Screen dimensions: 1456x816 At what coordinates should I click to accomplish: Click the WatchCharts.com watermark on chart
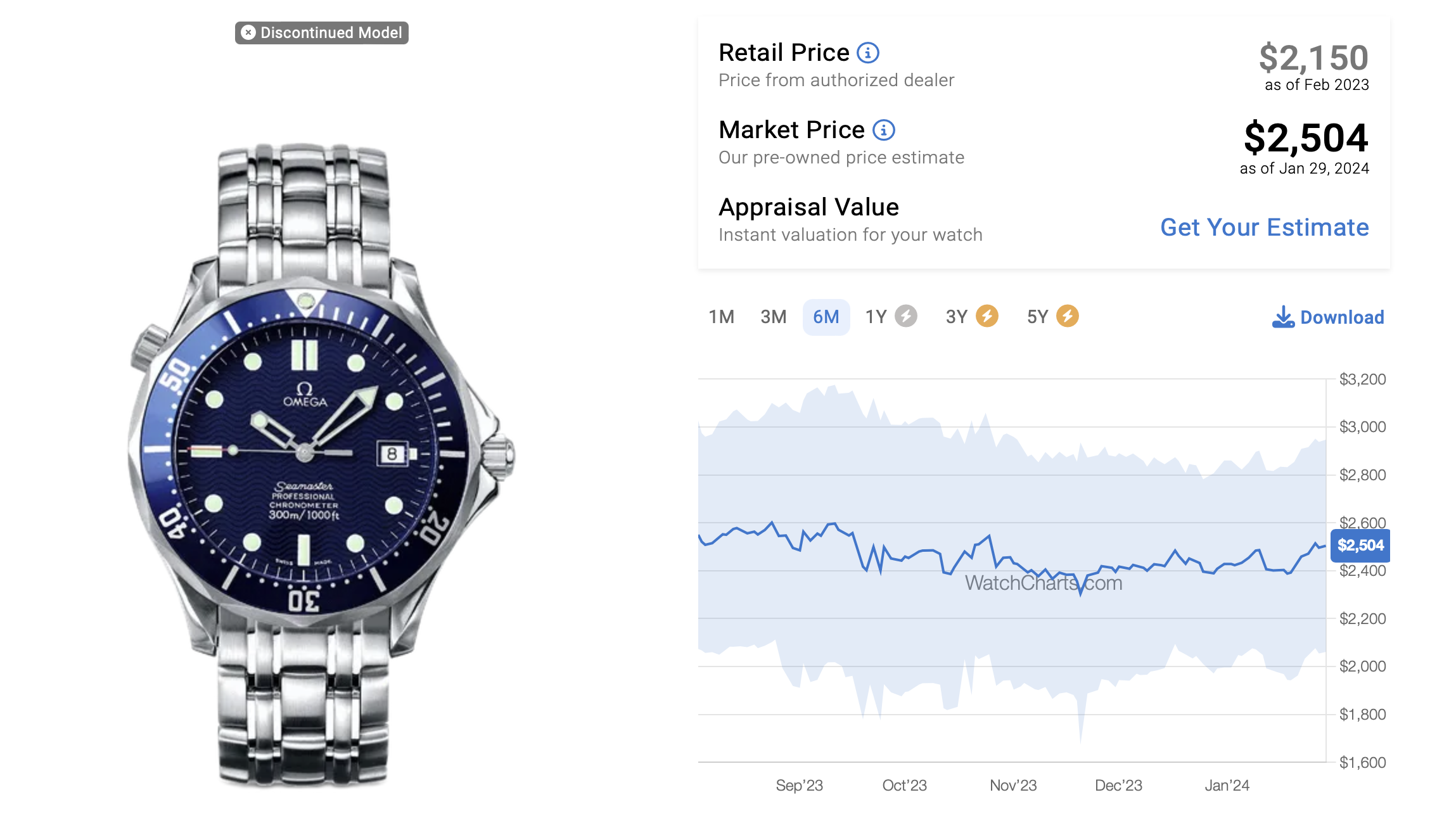(x=1043, y=583)
